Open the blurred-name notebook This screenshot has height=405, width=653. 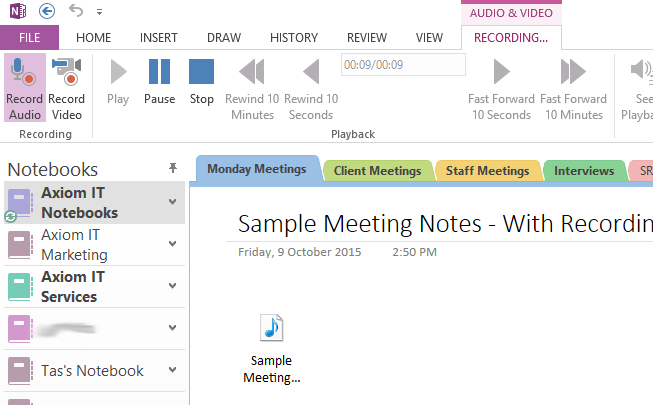coord(94,329)
